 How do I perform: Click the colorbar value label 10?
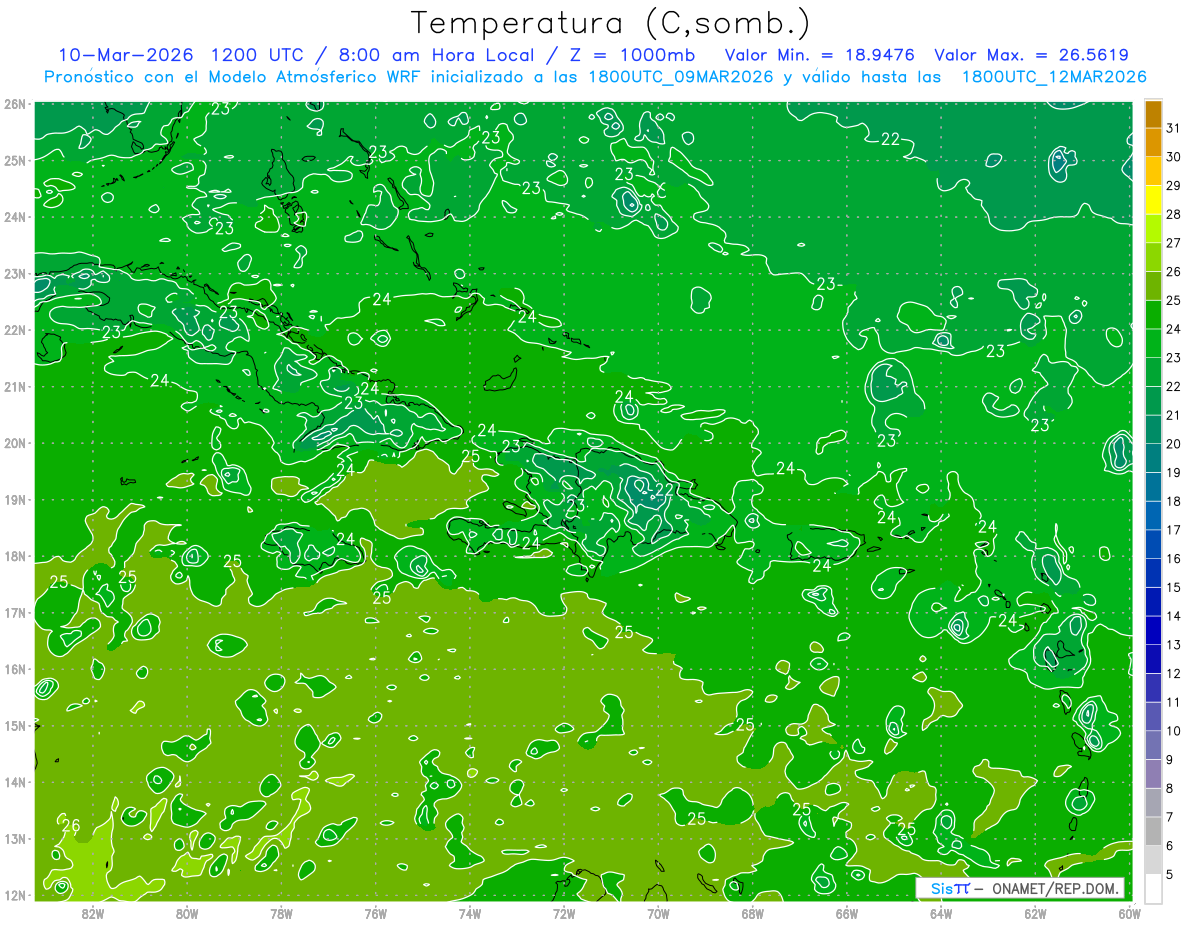point(1173,731)
